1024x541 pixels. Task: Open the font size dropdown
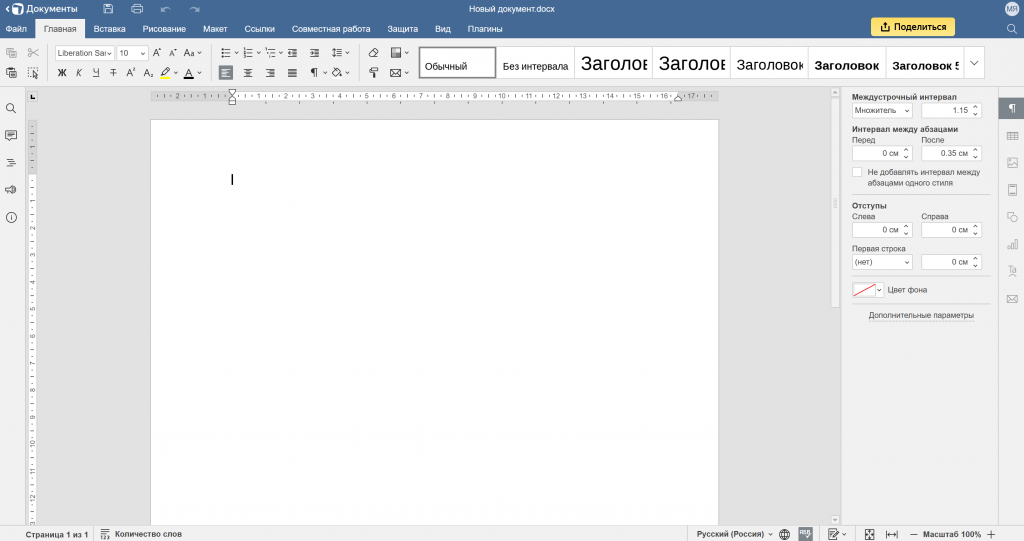tap(143, 53)
